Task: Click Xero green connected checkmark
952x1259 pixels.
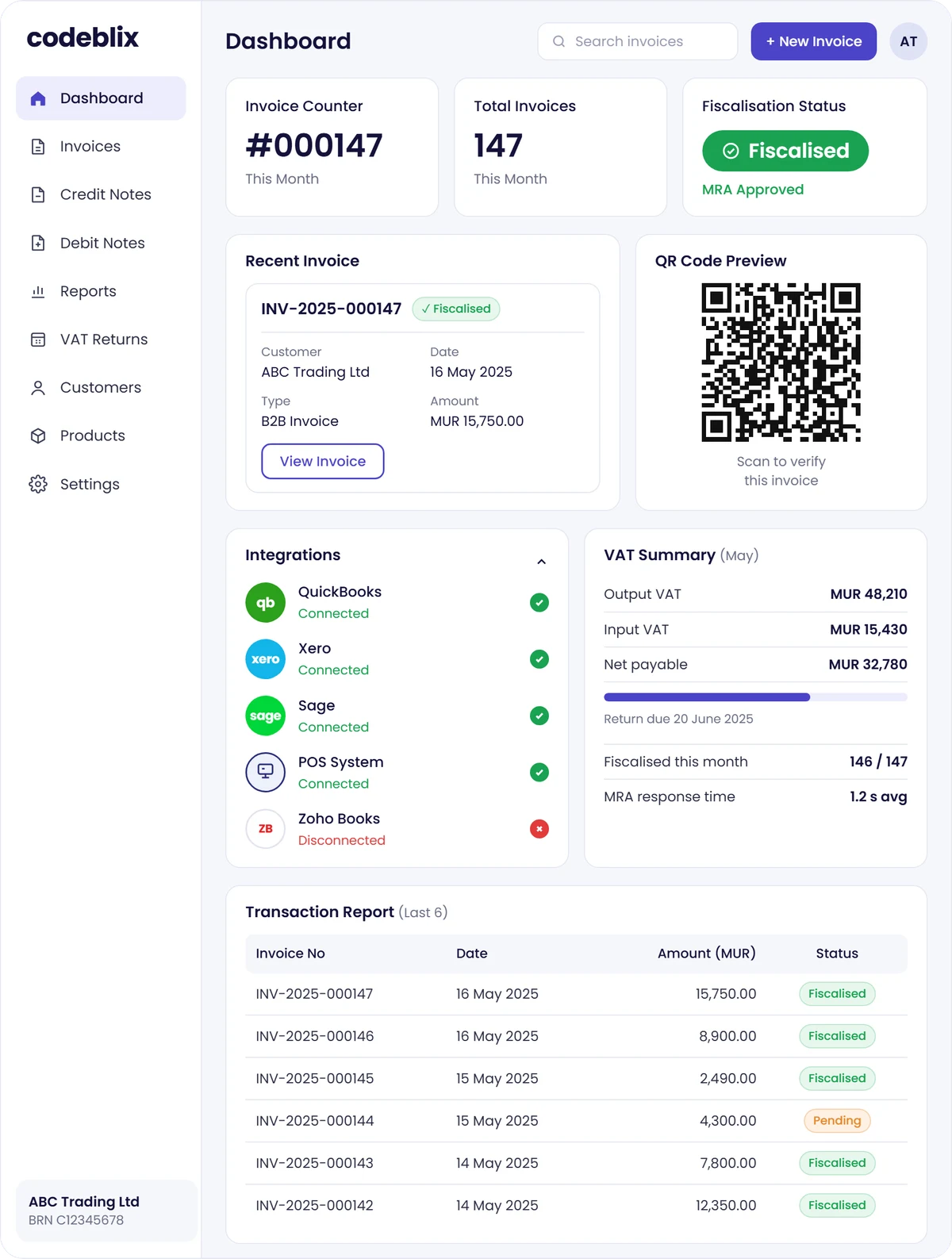Action: pyautogui.click(x=539, y=659)
